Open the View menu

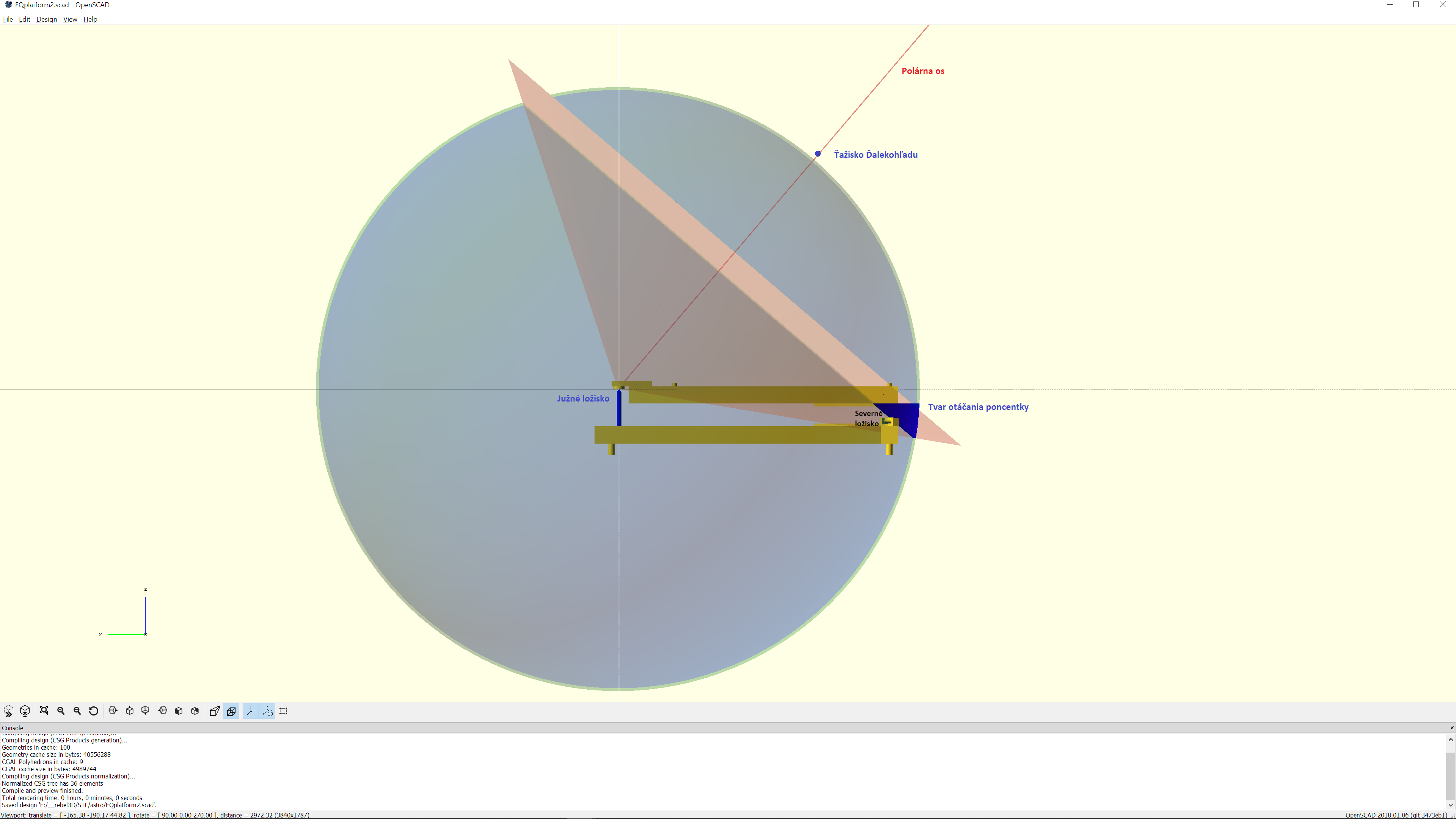[70, 19]
